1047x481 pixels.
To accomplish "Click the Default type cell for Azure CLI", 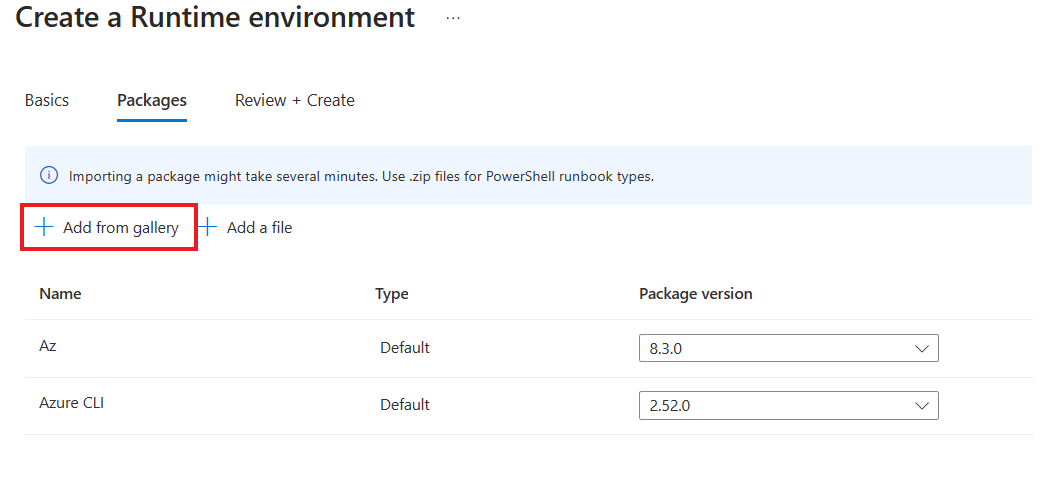I will 405,405.
